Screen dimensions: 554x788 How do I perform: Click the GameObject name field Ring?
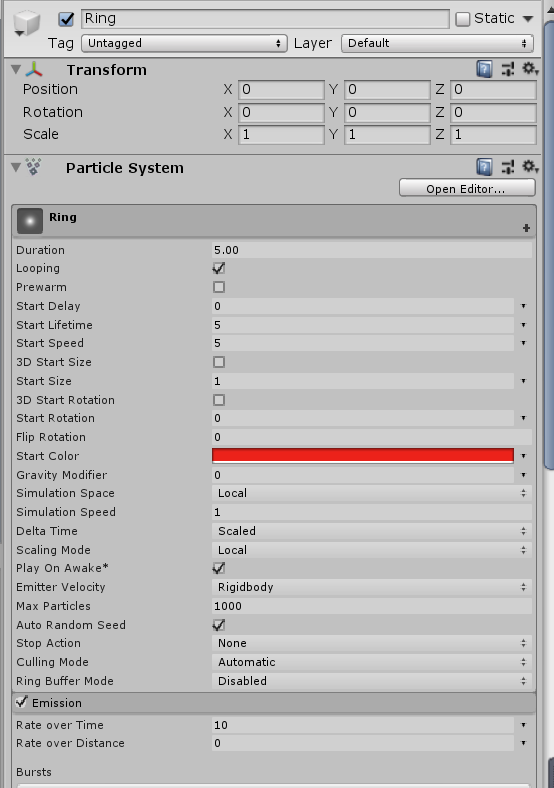click(265, 19)
